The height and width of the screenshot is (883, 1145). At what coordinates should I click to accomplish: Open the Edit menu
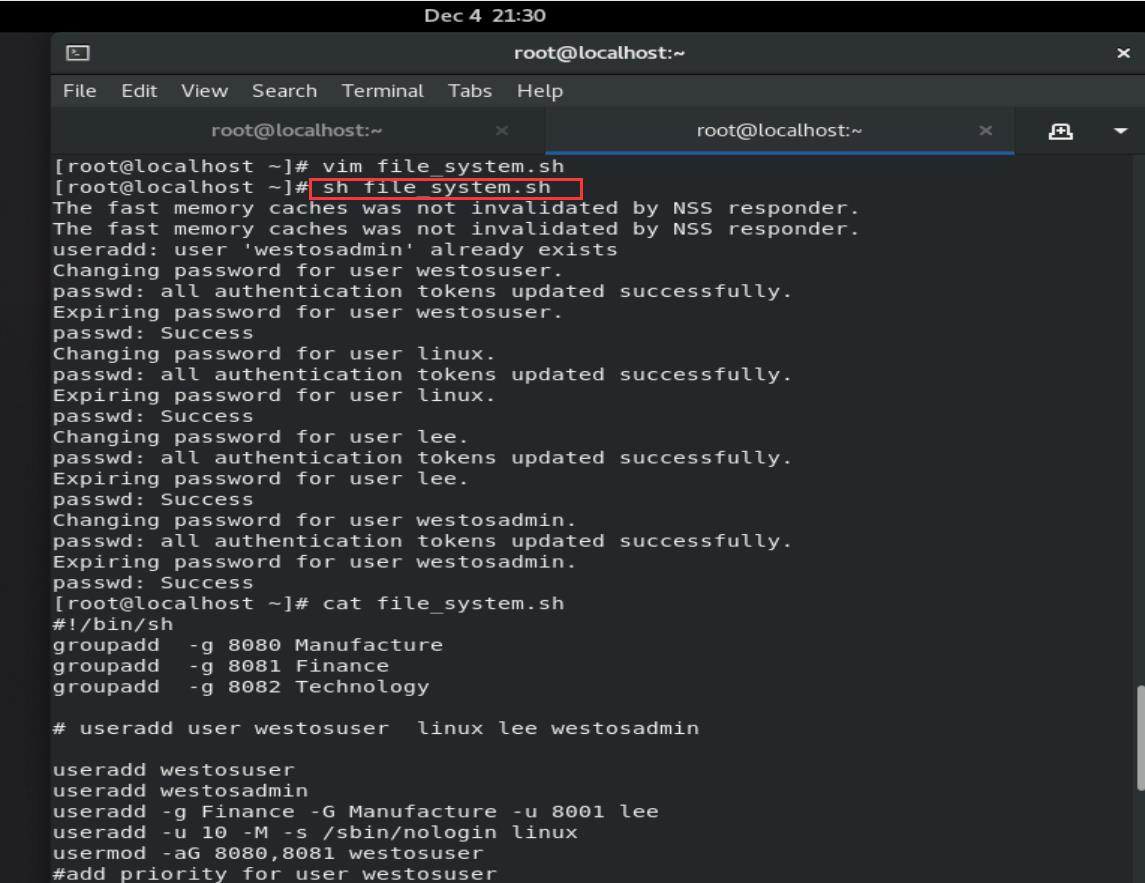139,91
